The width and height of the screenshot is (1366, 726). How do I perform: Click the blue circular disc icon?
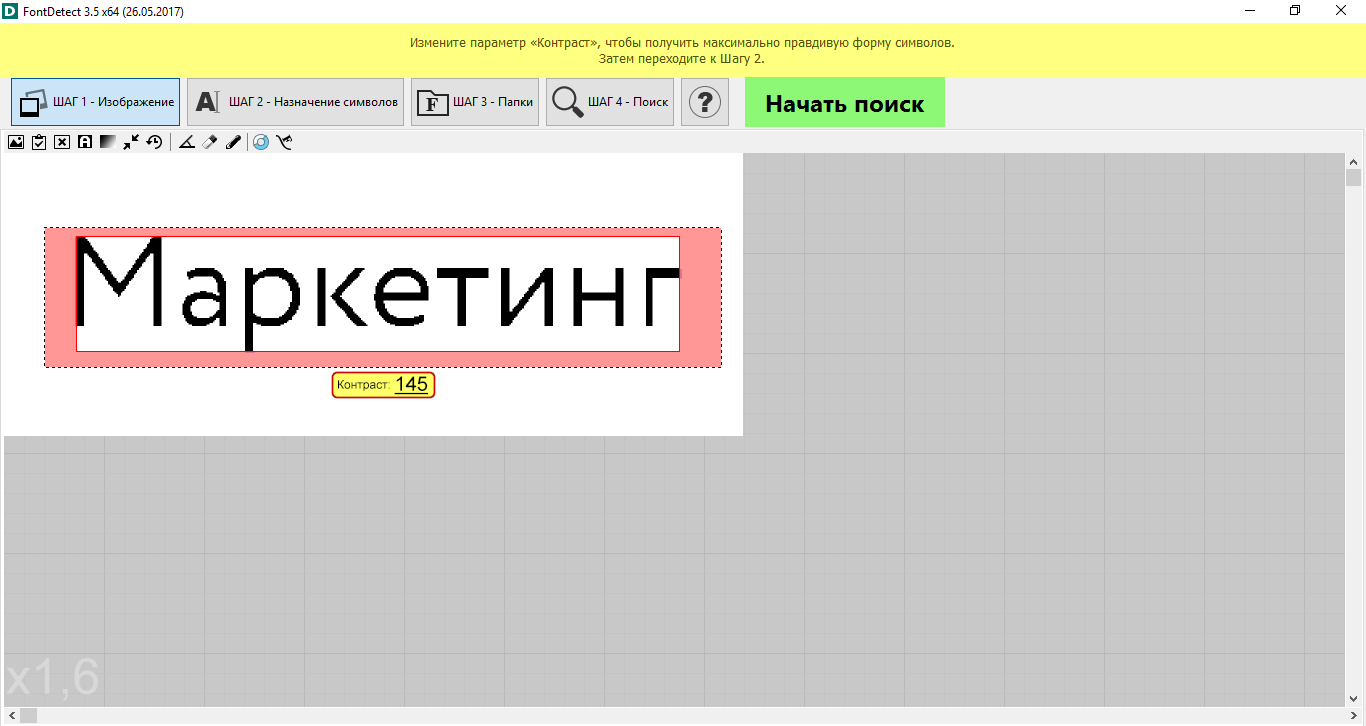tap(261, 142)
